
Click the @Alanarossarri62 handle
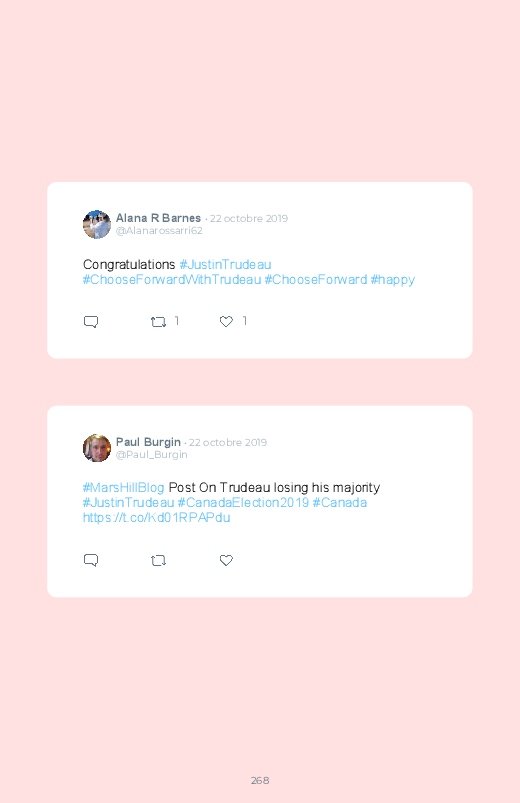coord(159,231)
